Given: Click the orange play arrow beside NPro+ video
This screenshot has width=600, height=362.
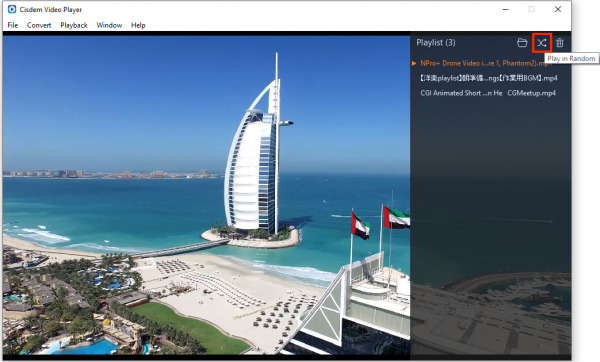Looking at the screenshot, I should (414, 64).
